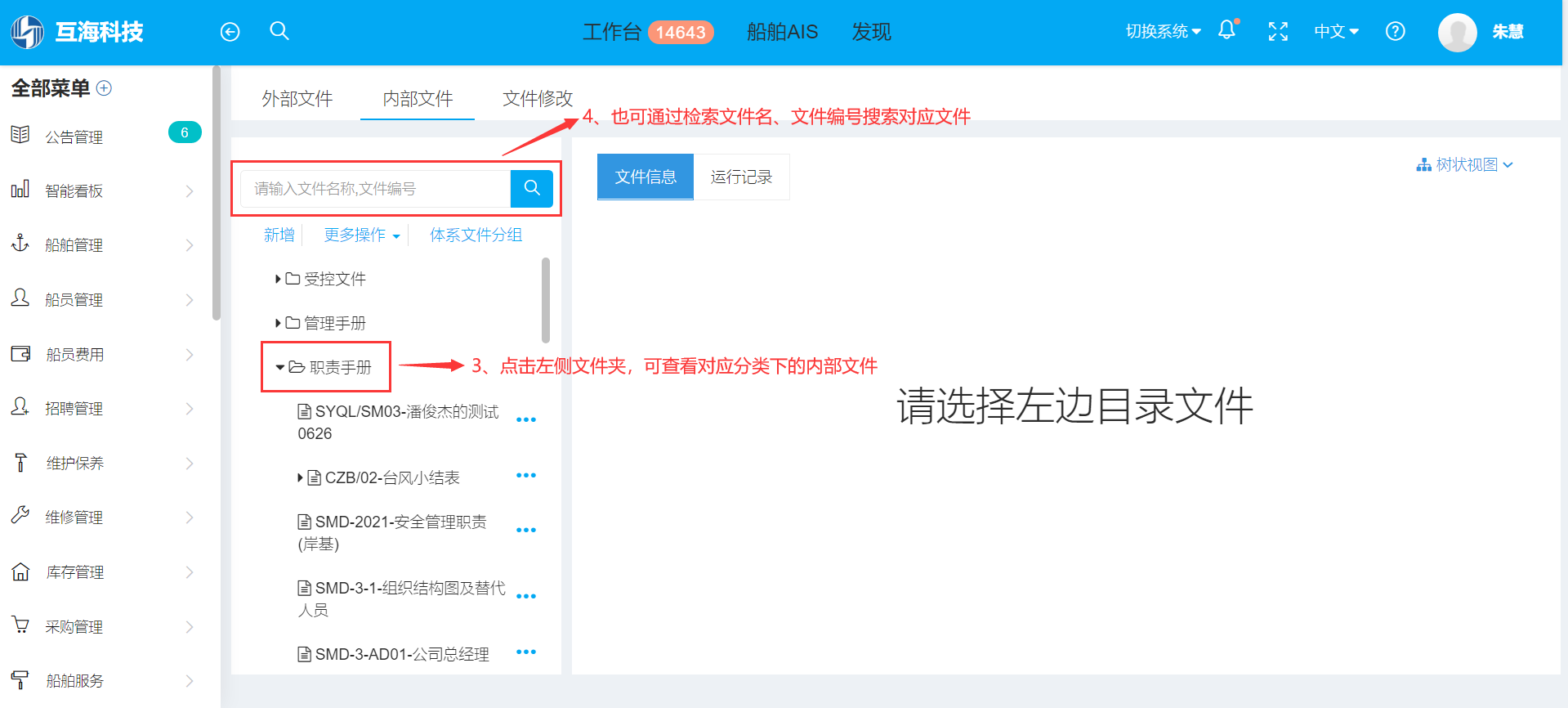Open the 树状视图 view dropdown
This screenshot has height=708, width=1568.
click(1465, 165)
